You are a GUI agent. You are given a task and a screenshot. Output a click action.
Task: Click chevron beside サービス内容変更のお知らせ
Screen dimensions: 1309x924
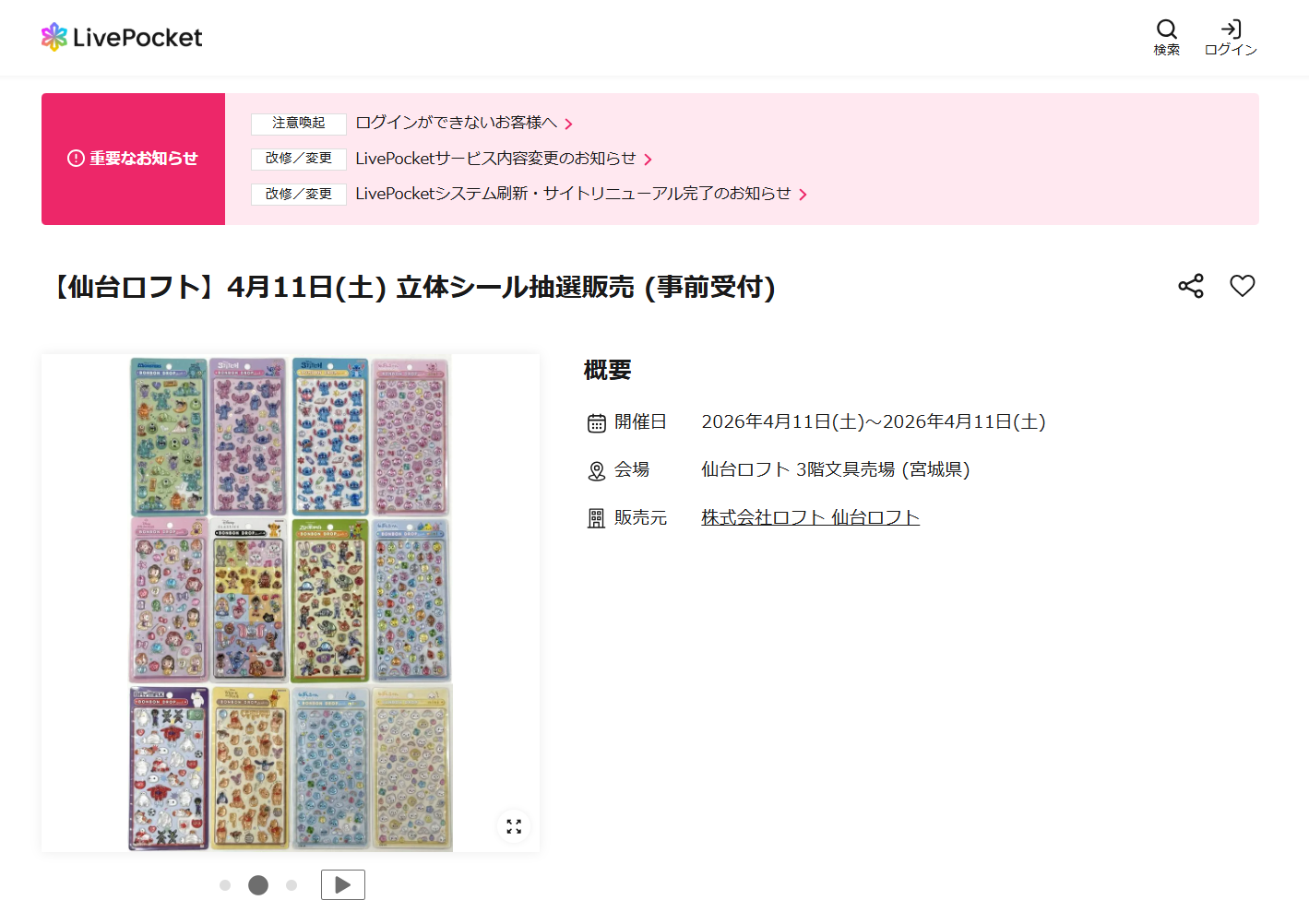(649, 160)
